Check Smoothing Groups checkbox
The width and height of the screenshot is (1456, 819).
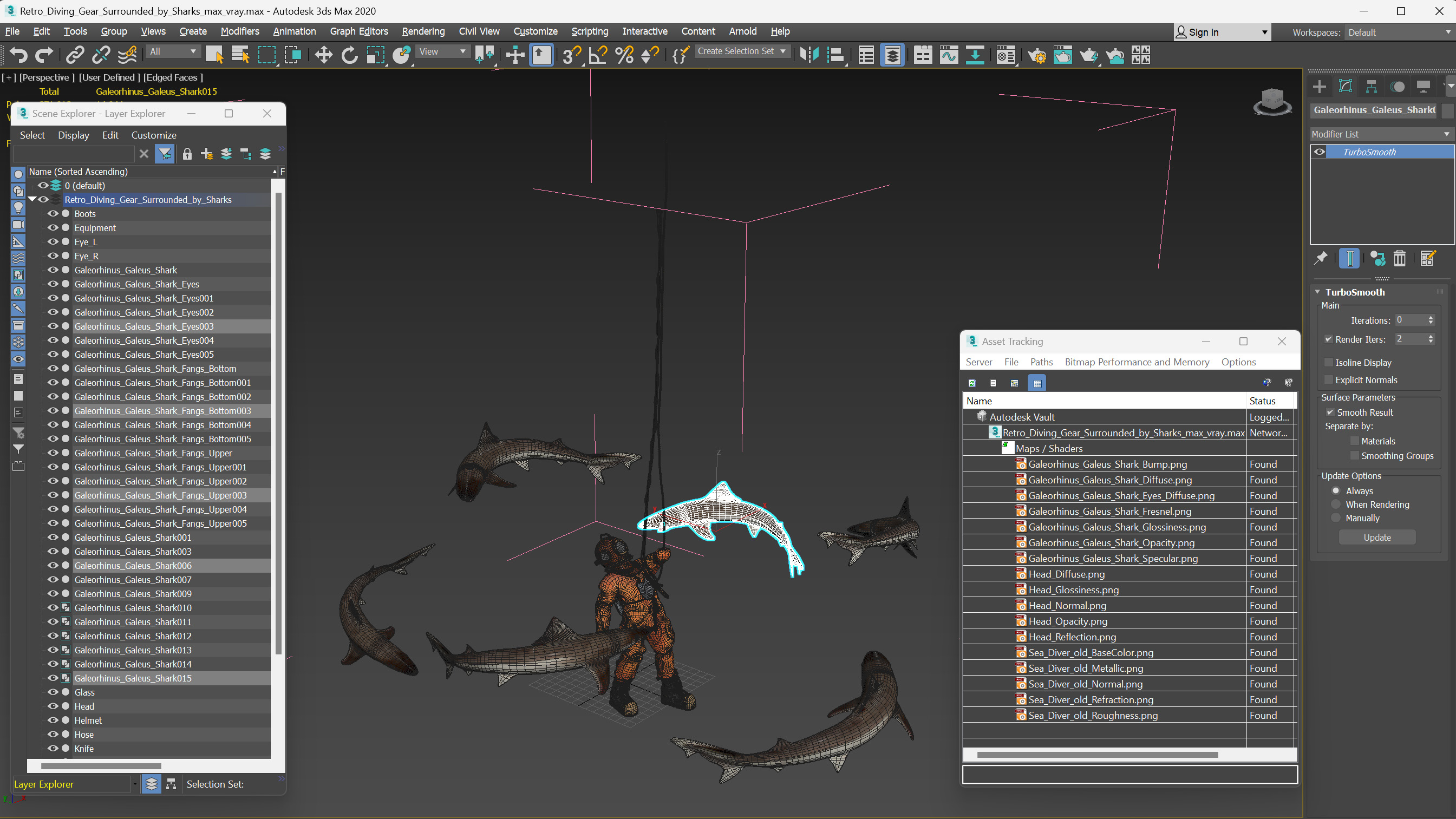[x=1354, y=456]
